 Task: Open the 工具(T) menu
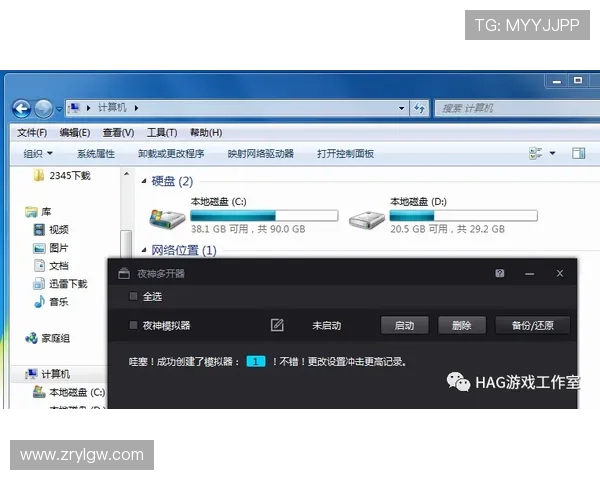162,133
